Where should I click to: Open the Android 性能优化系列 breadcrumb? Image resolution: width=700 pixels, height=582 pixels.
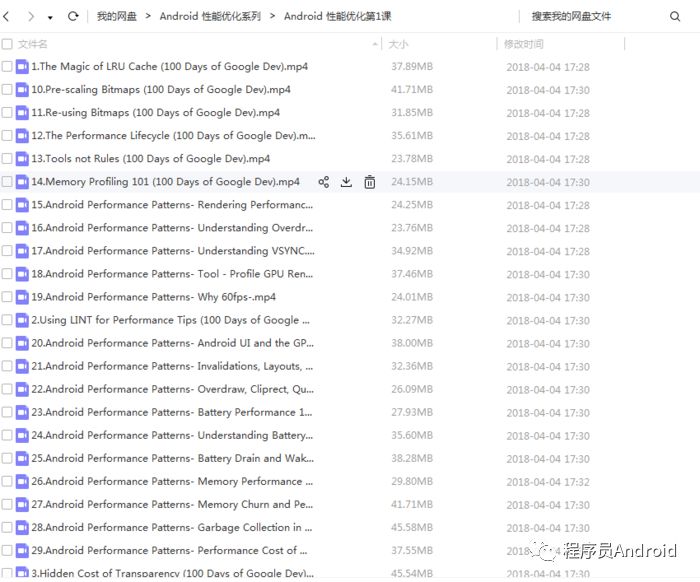click(210, 17)
